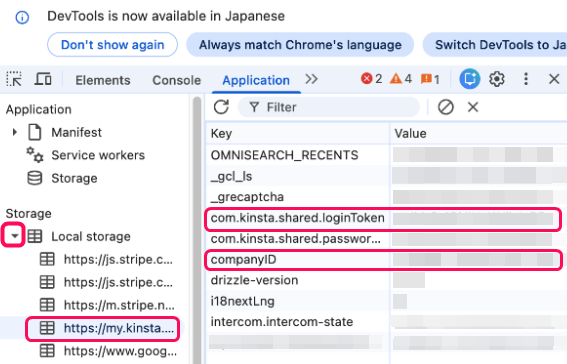Collapse the Local storage tree arrow
567x364 pixels.
[x=14, y=236]
